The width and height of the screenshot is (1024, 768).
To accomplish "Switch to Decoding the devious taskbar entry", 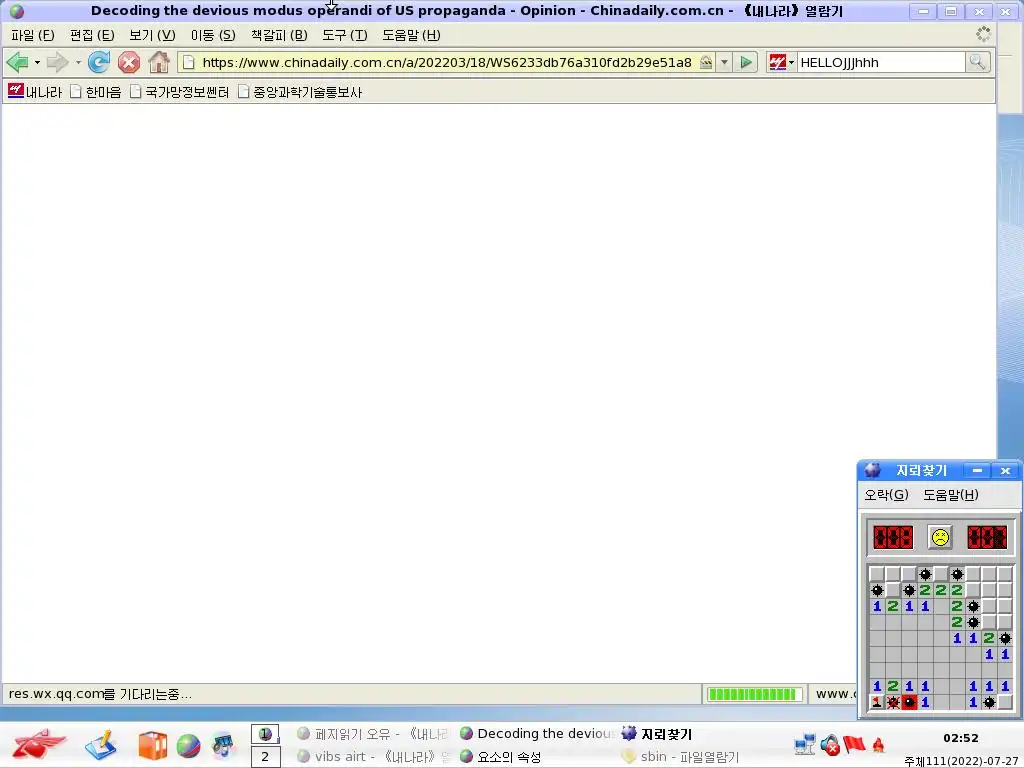I will (x=537, y=734).
